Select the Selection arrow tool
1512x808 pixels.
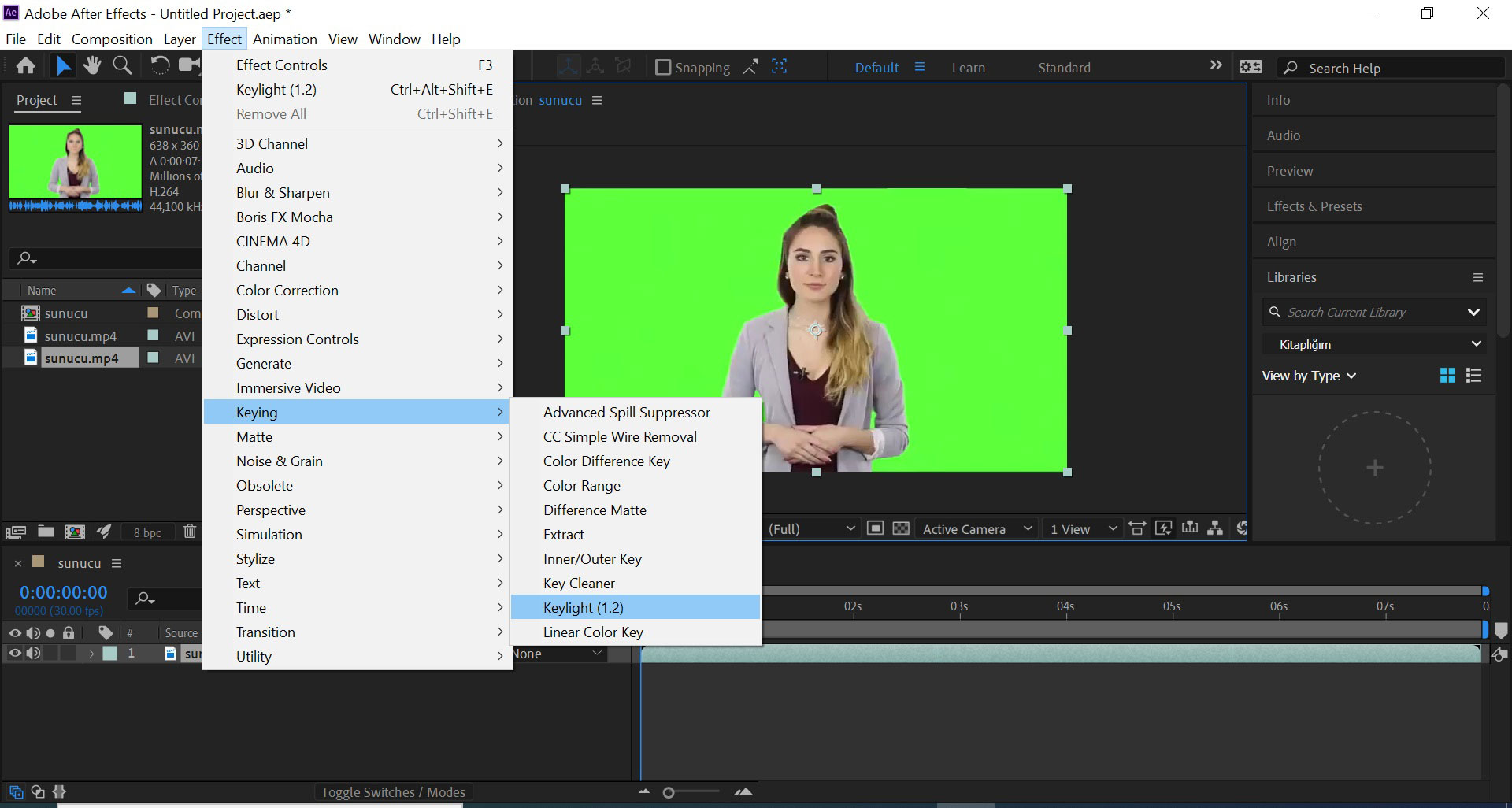(x=63, y=66)
